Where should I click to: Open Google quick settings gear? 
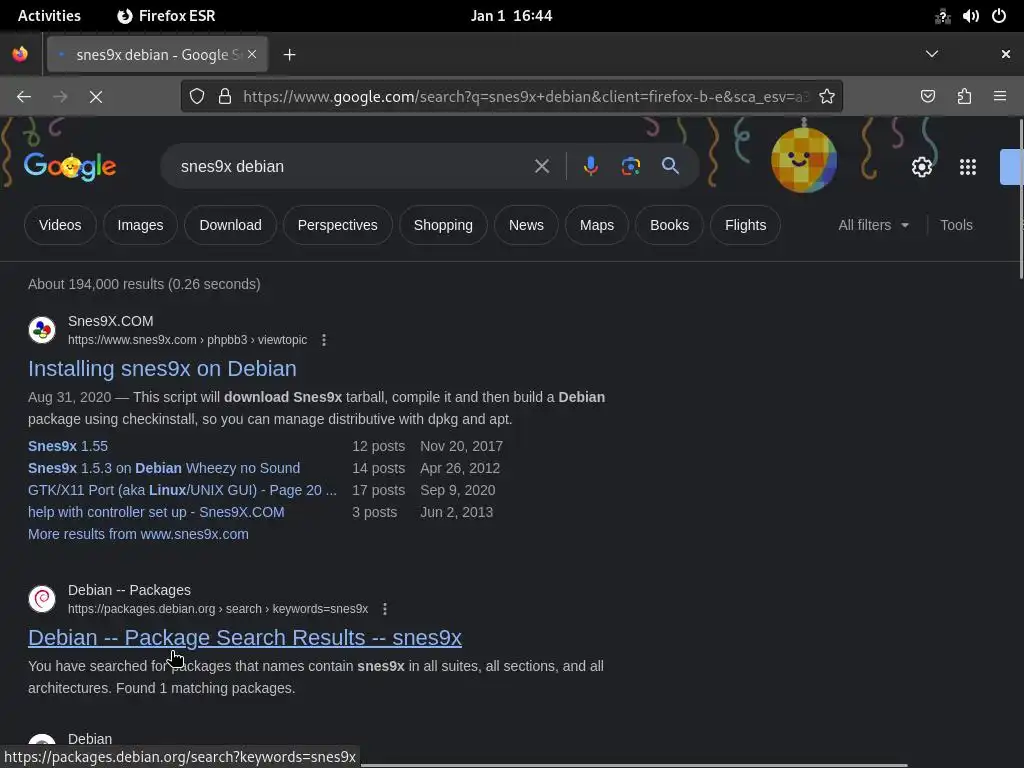921,167
